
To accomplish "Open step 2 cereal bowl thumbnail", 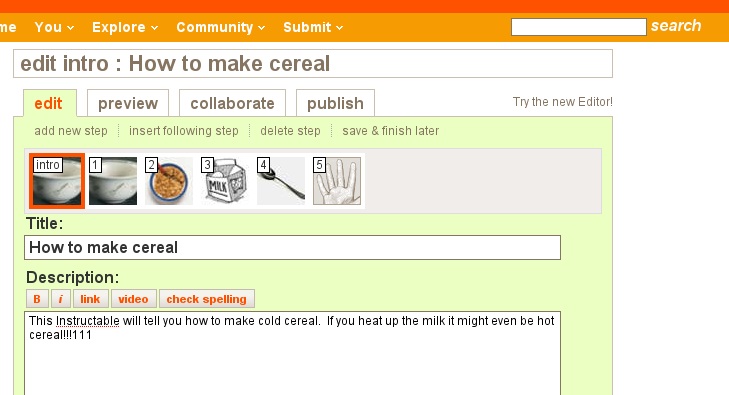I will (x=169, y=181).
